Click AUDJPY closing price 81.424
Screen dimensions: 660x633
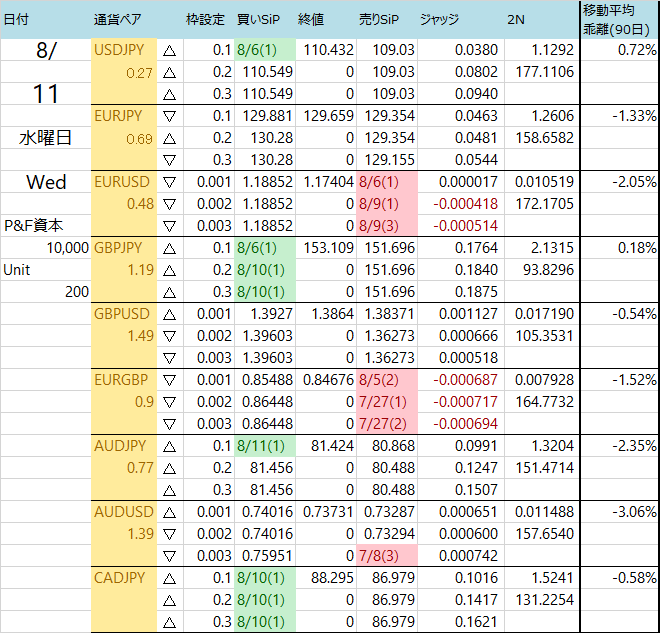[x=332, y=446]
